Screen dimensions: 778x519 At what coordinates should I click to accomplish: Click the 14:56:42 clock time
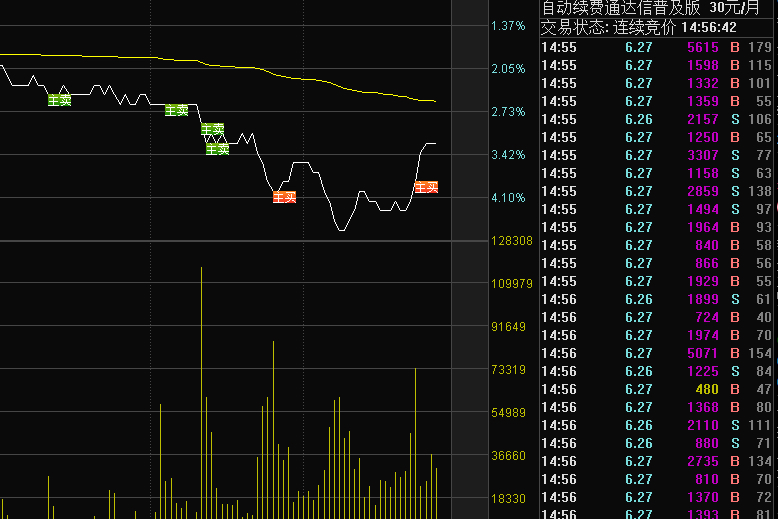pos(709,27)
